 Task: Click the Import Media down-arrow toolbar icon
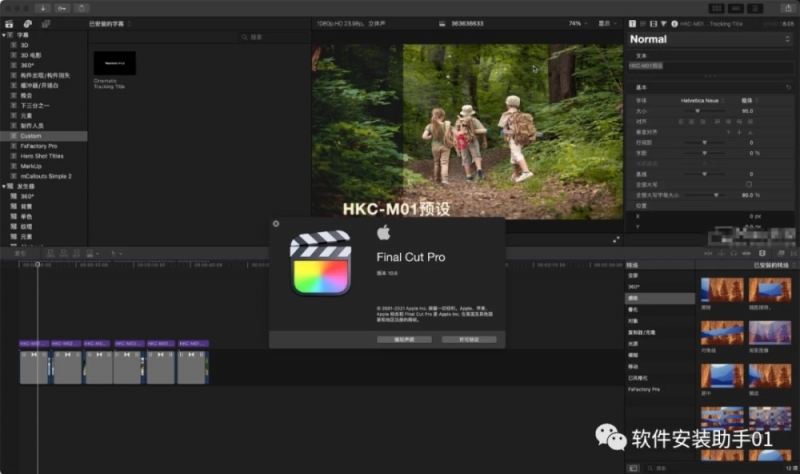[x=43, y=8]
